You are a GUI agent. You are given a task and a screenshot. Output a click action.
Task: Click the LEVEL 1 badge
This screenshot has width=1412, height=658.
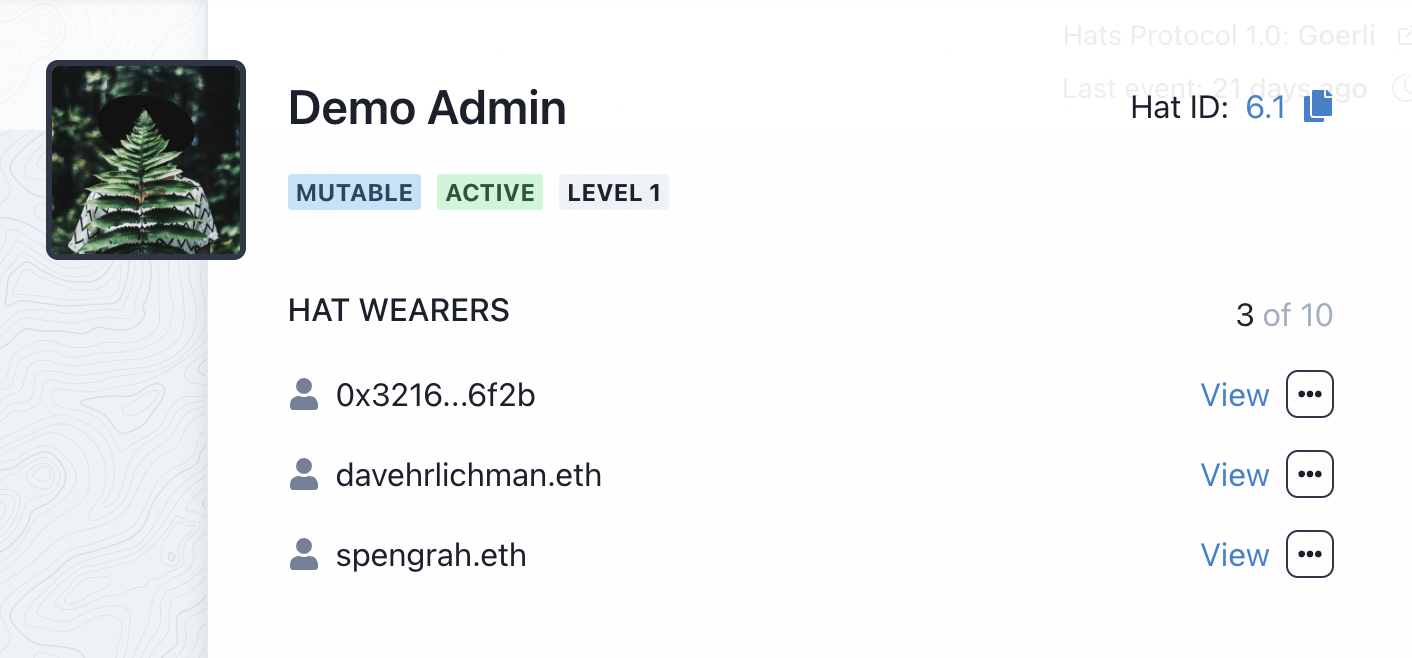pos(613,193)
